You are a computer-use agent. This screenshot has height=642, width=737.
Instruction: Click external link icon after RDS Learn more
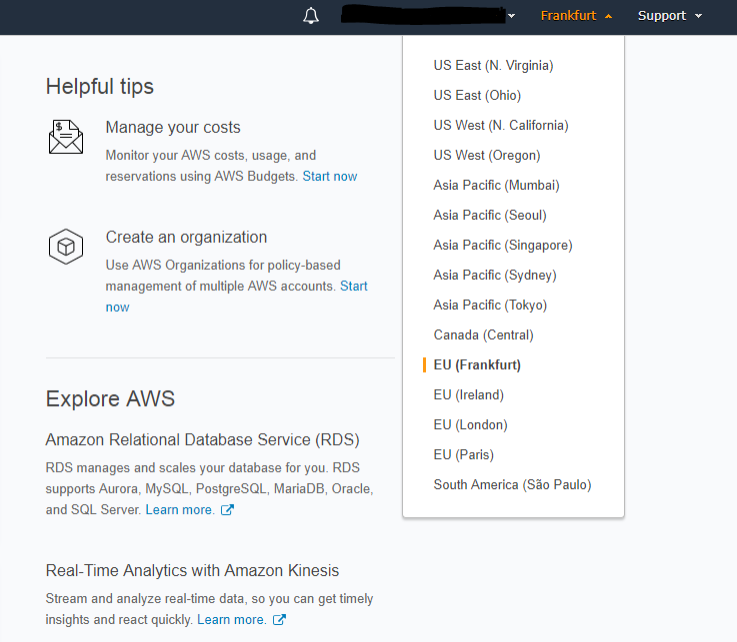point(227,510)
